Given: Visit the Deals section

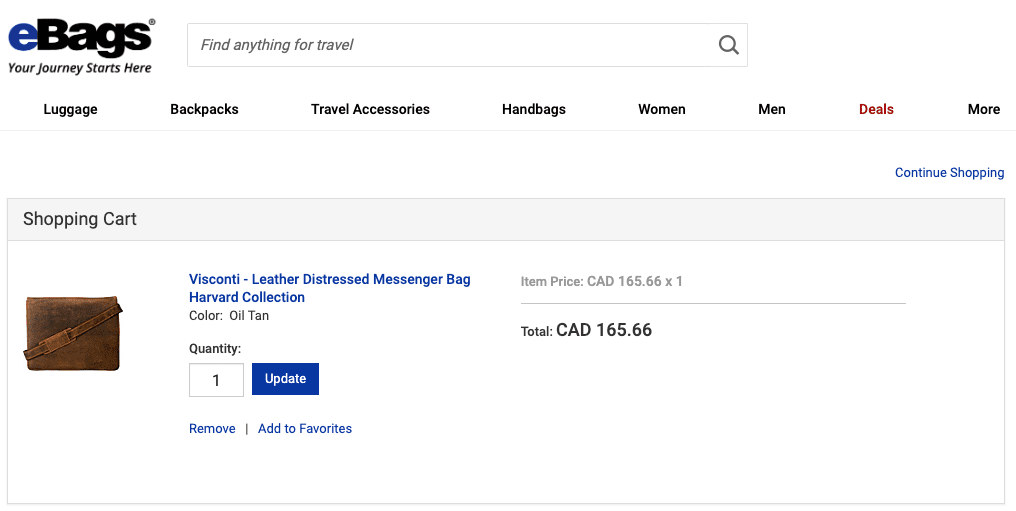Looking at the screenshot, I should (876, 109).
